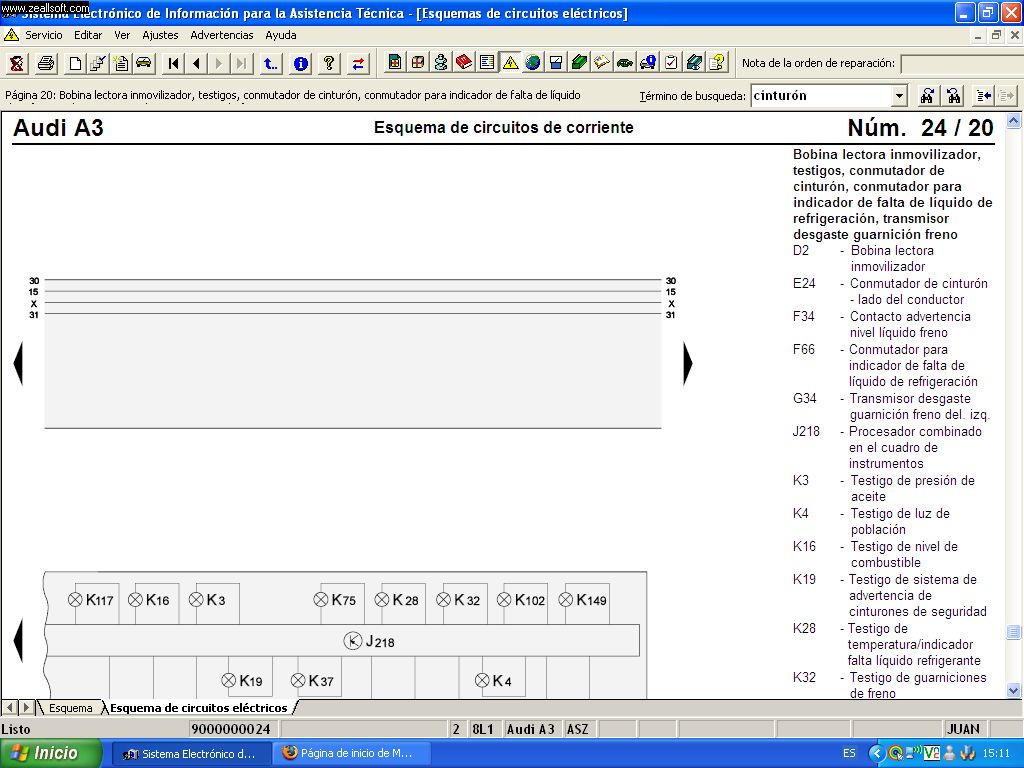Click the globe toolbar icon
Image resolution: width=1024 pixels, height=768 pixels.
point(533,63)
